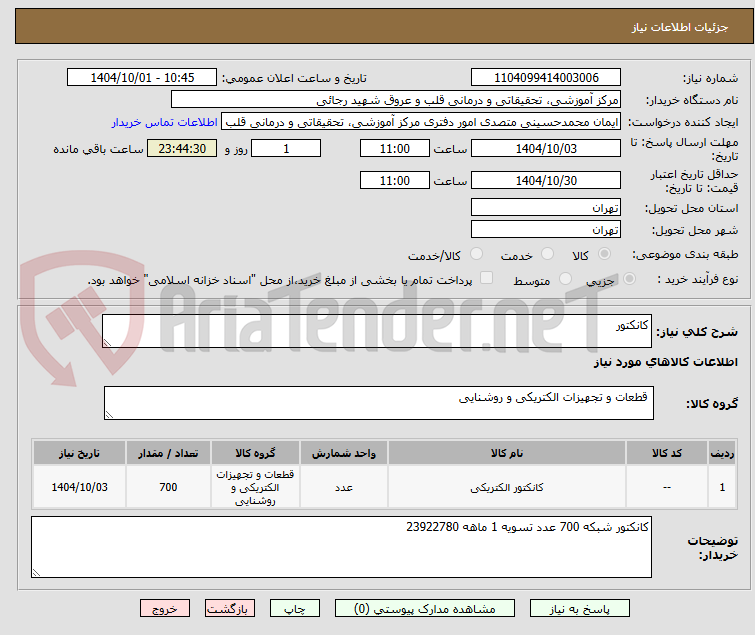Click the table group cell قطعات و تجهیزات الکتریکی
Screen dimensions: 755x635
[255, 487]
